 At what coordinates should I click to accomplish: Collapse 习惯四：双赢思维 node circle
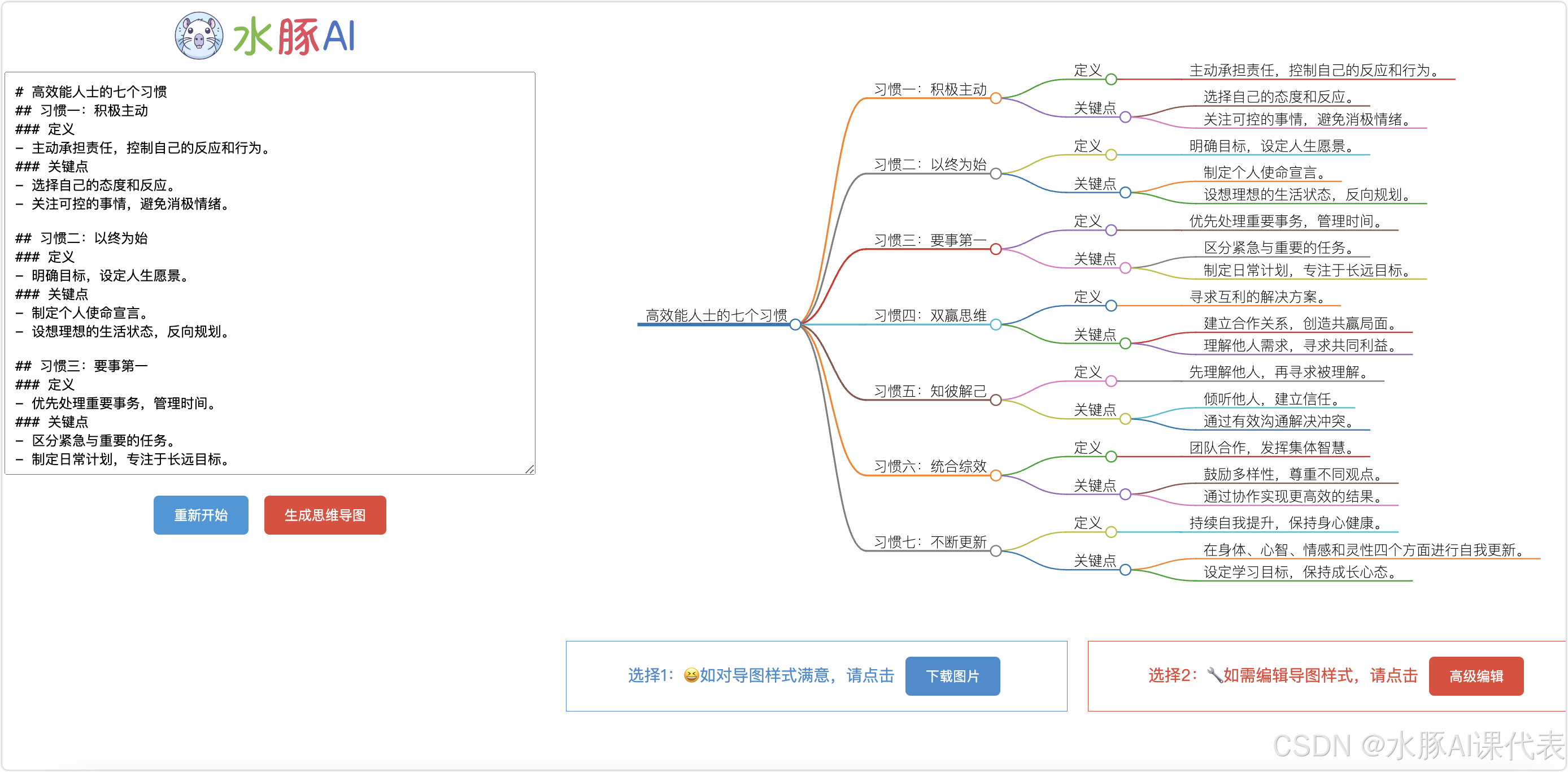[x=996, y=324]
